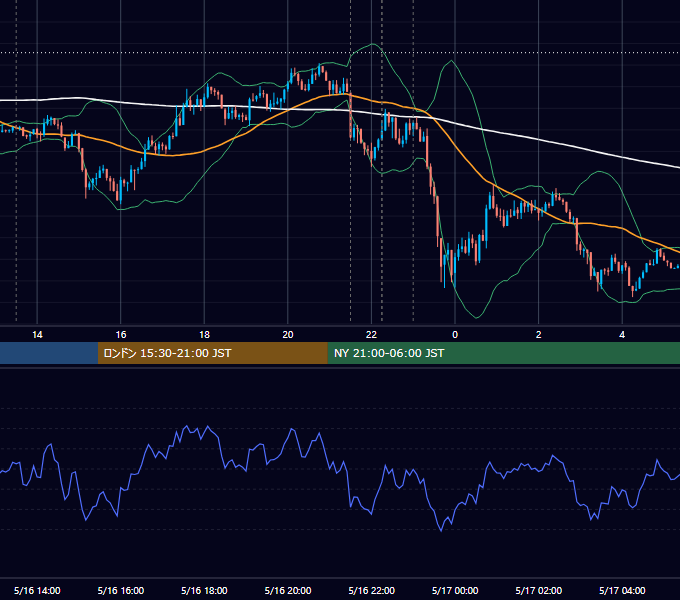680x600 pixels.
Task: Click the 5/16 14:00 date label
Action: coord(37,590)
